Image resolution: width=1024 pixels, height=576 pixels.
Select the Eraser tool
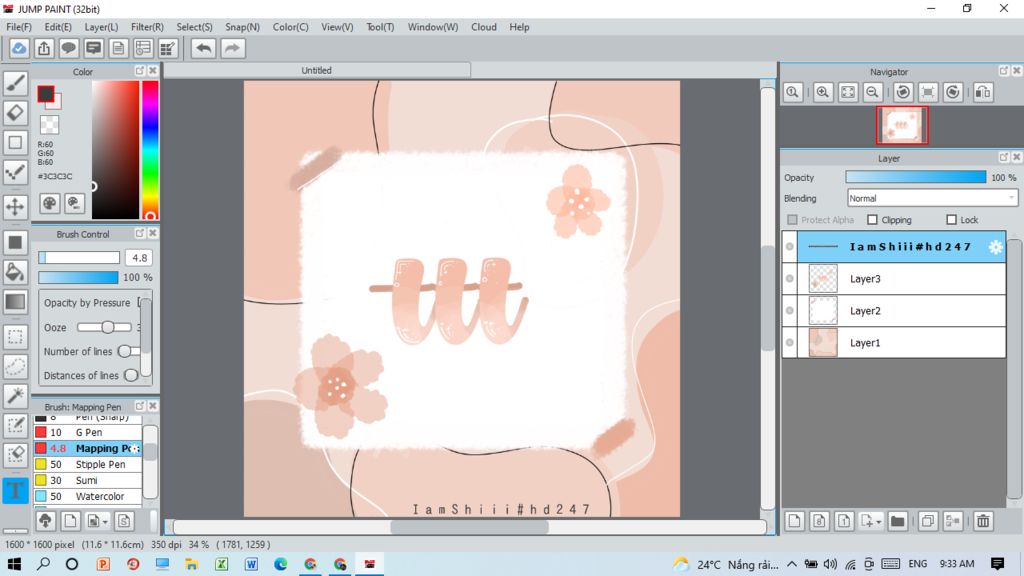pos(15,112)
